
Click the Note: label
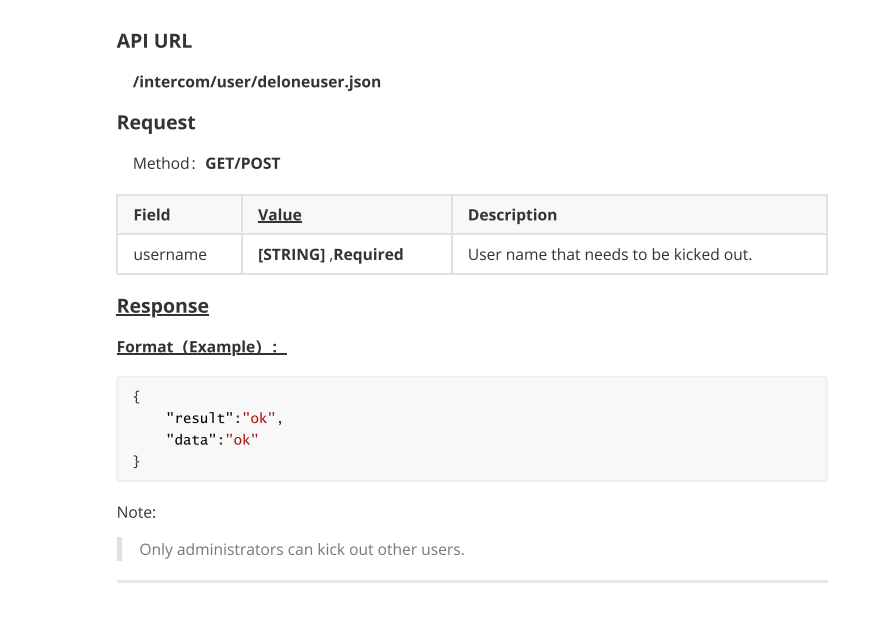pos(136,512)
